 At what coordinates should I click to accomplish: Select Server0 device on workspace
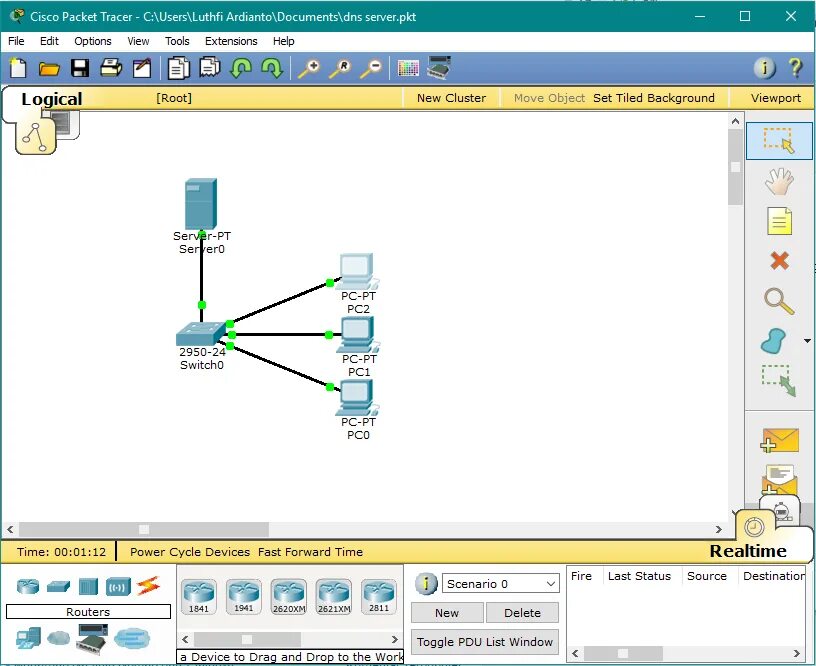tap(201, 205)
